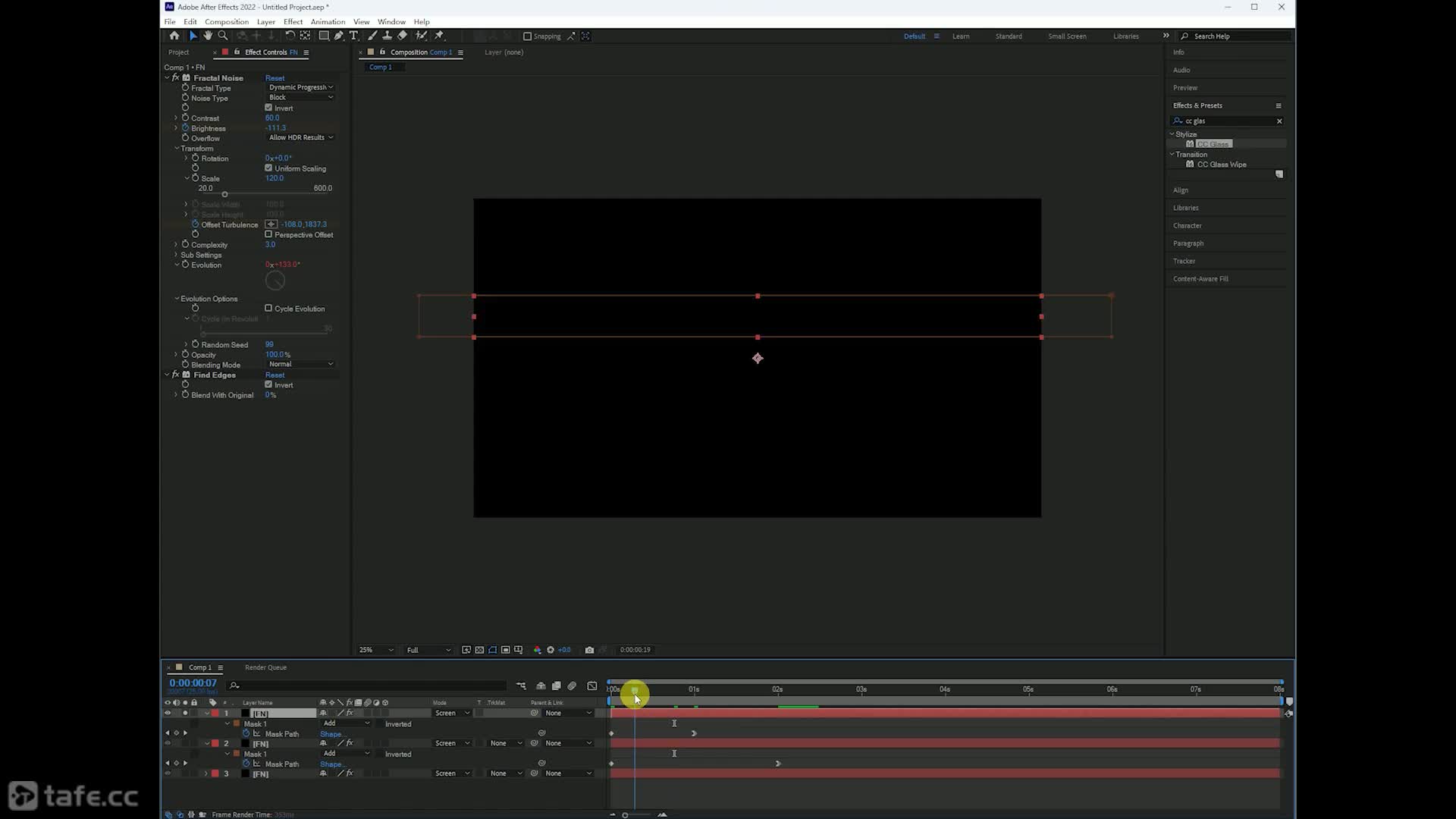Switch to Render Queue tab
1456x819 pixels.
pyautogui.click(x=265, y=667)
